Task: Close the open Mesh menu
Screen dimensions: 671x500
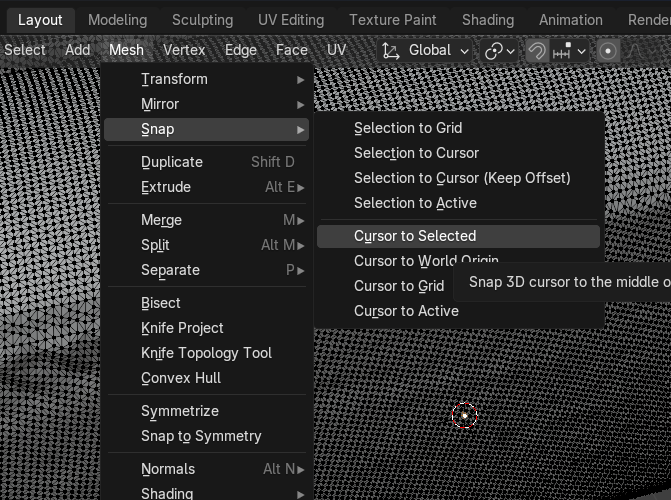Action: (126, 50)
